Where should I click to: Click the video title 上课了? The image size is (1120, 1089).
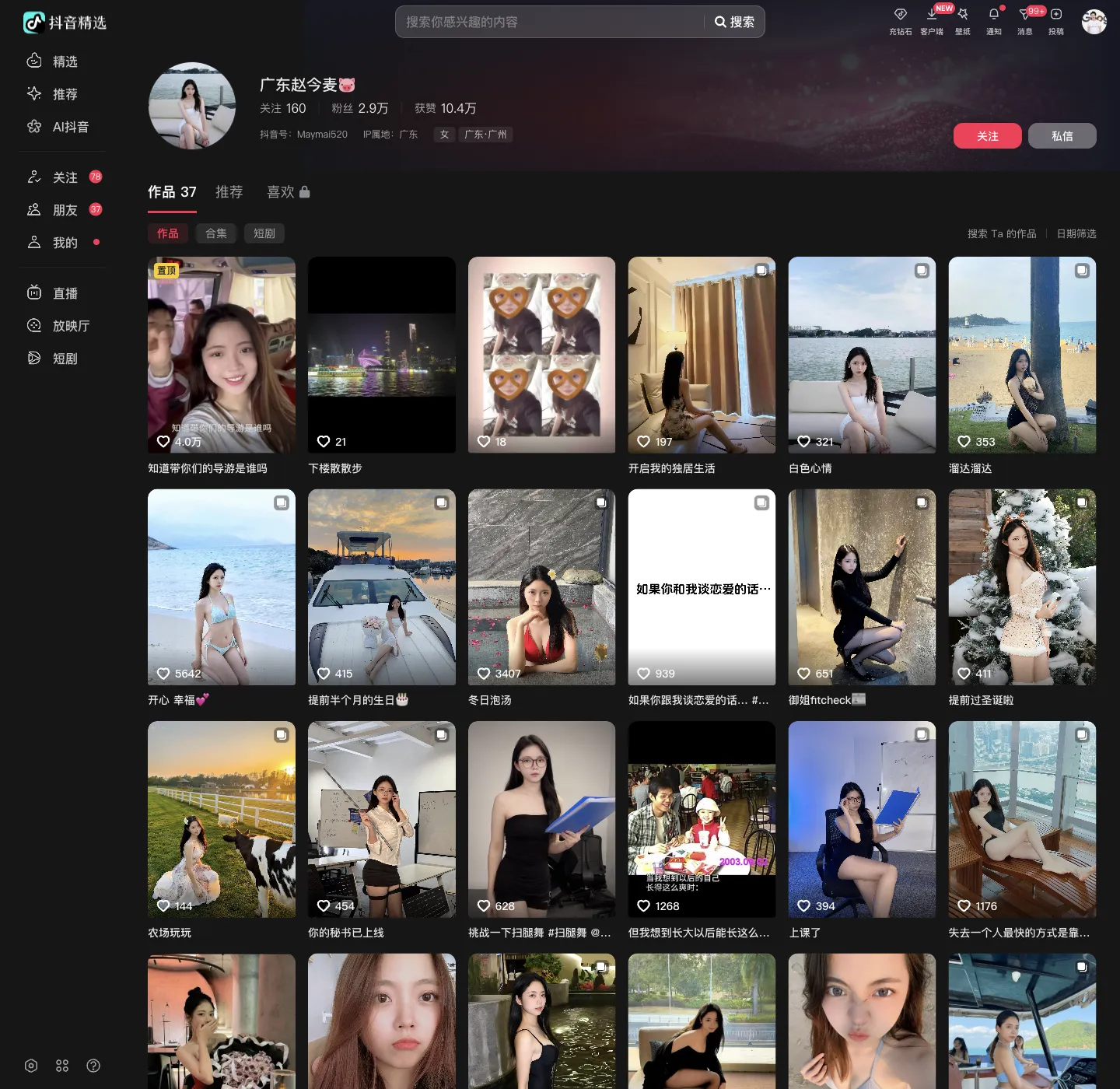805,933
